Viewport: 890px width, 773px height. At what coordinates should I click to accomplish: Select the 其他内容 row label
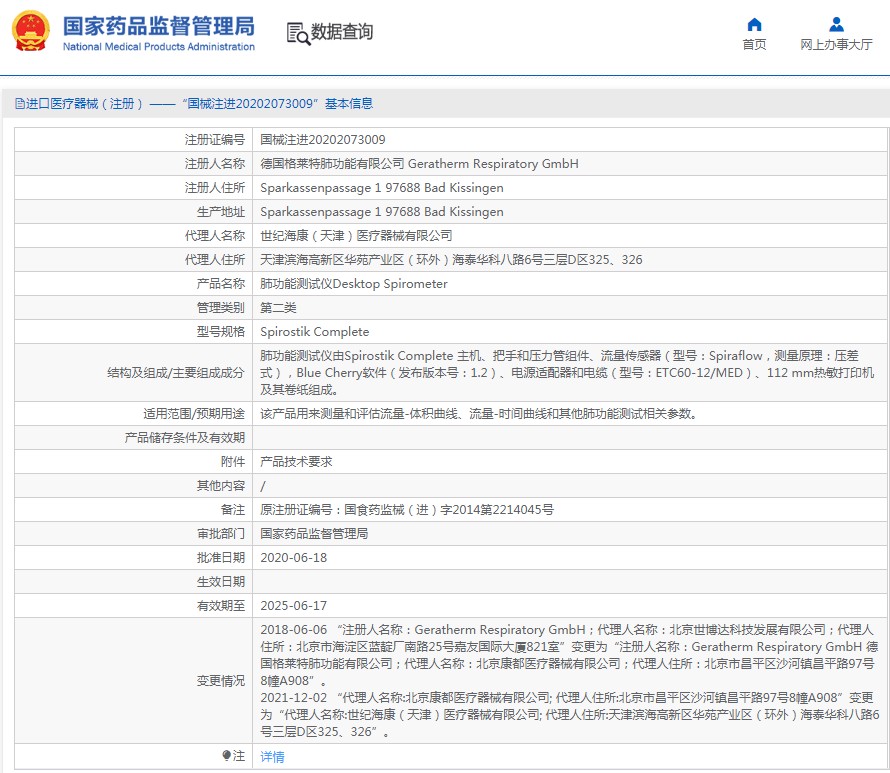pyautogui.click(x=221, y=485)
